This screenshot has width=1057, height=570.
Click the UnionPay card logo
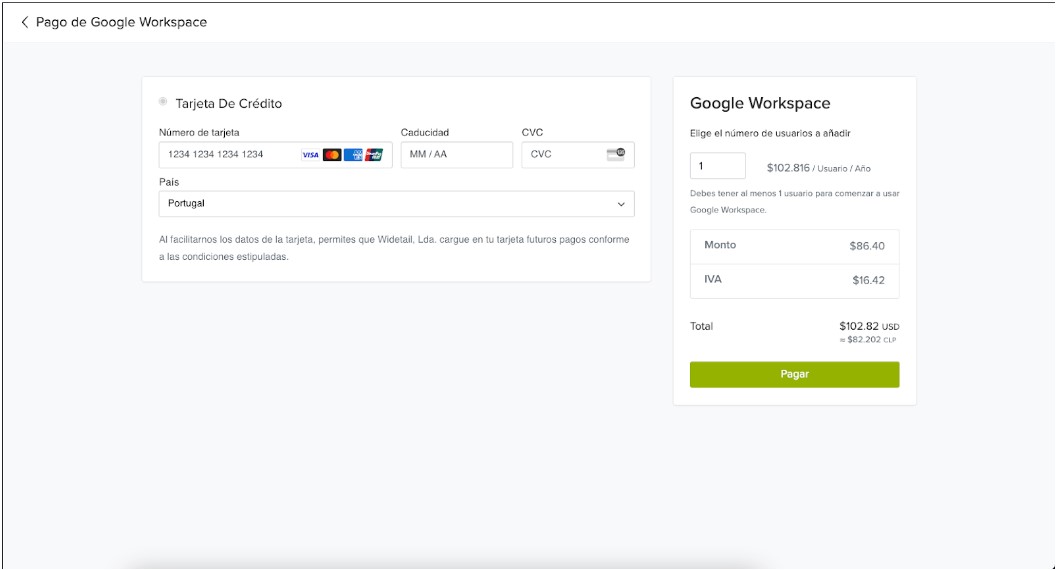point(374,155)
